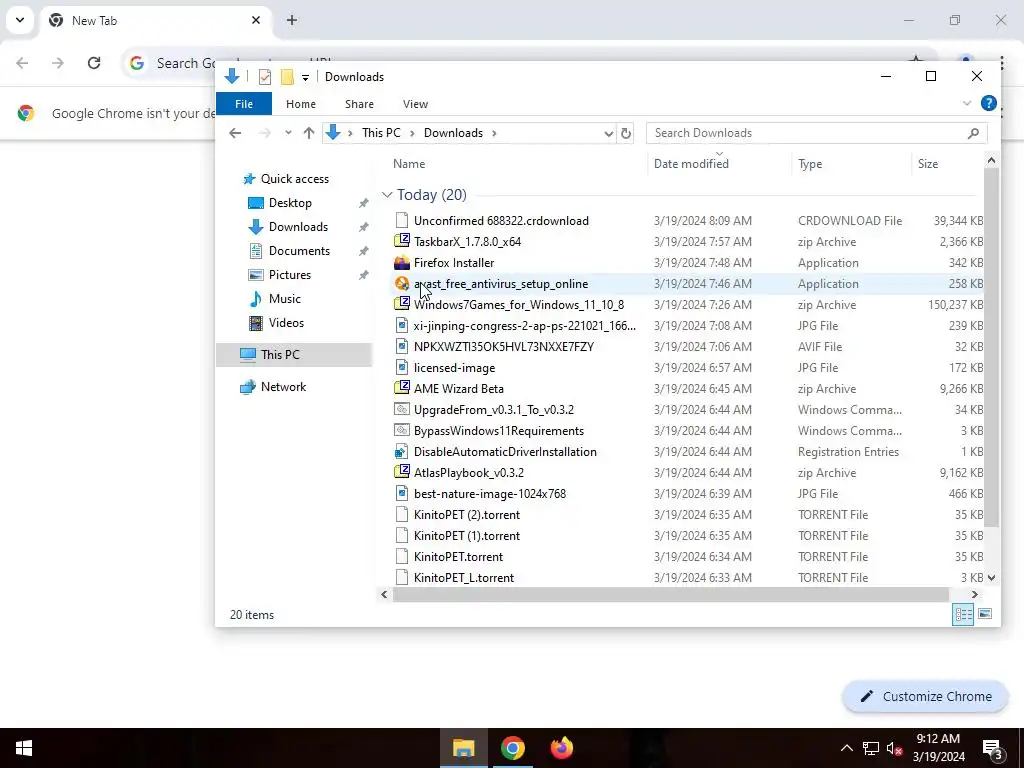
Task: Open the View ribbon tab
Action: pos(415,104)
